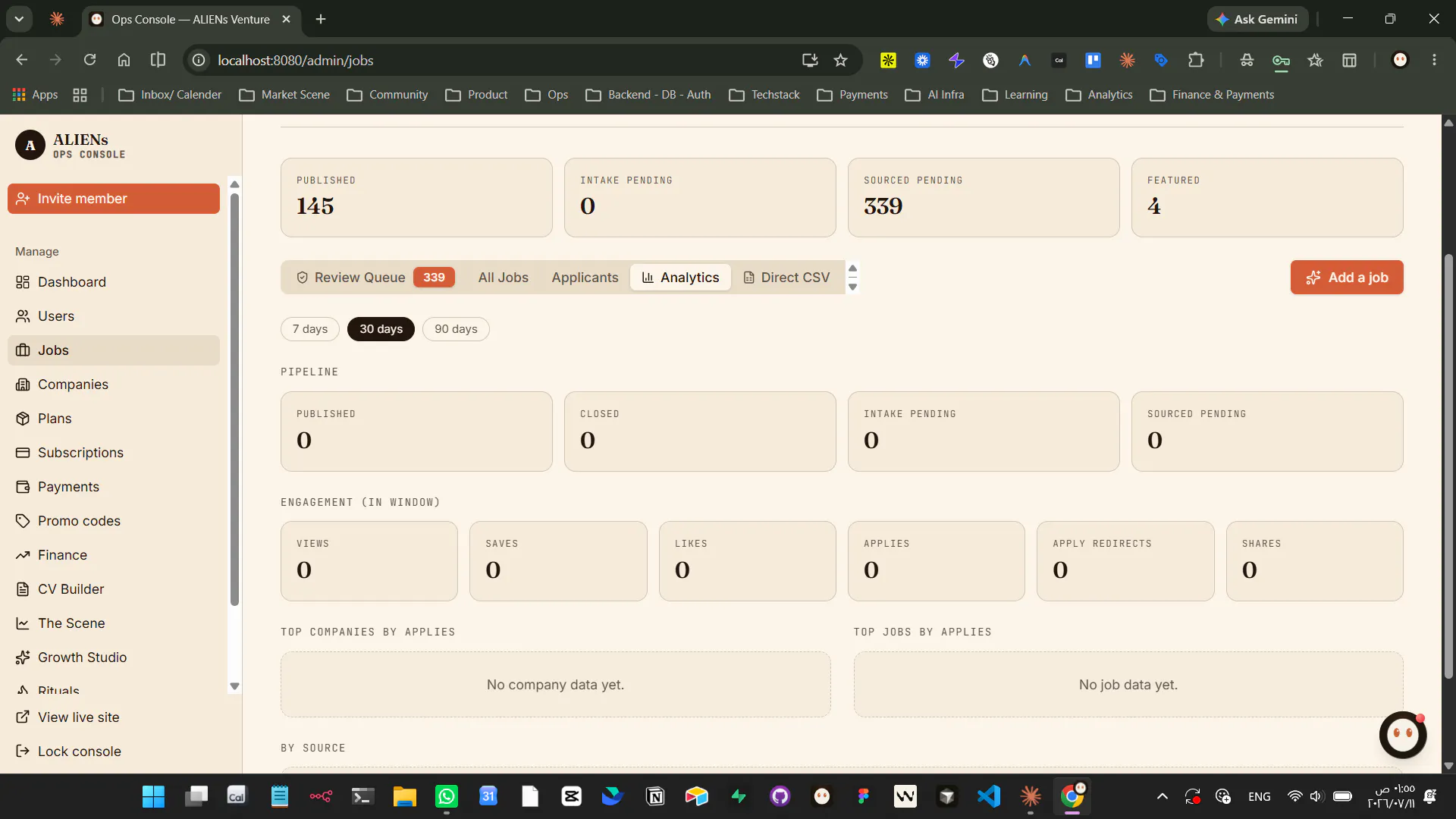The height and width of the screenshot is (819, 1456).
Task: Switch to the Review Queue tab
Action: pyautogui.click(x=375, y=278)
